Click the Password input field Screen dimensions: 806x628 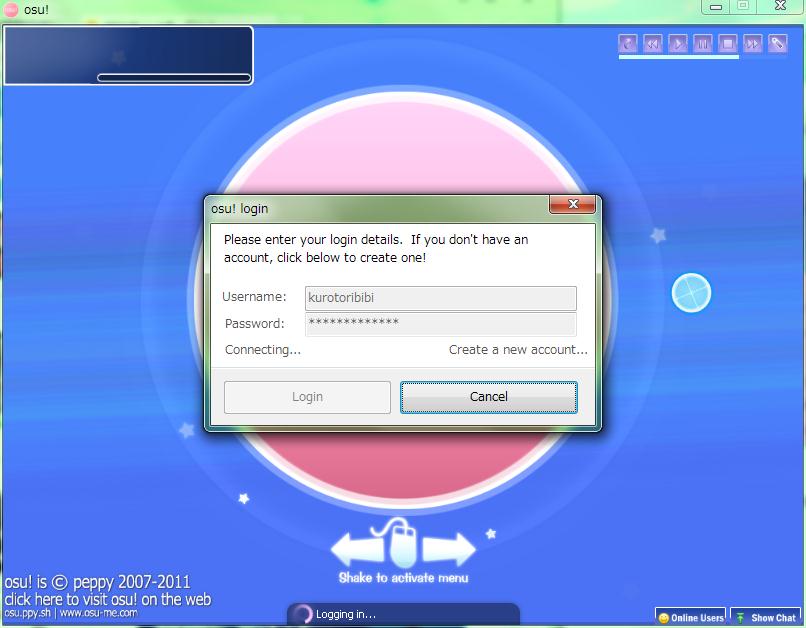441,324
